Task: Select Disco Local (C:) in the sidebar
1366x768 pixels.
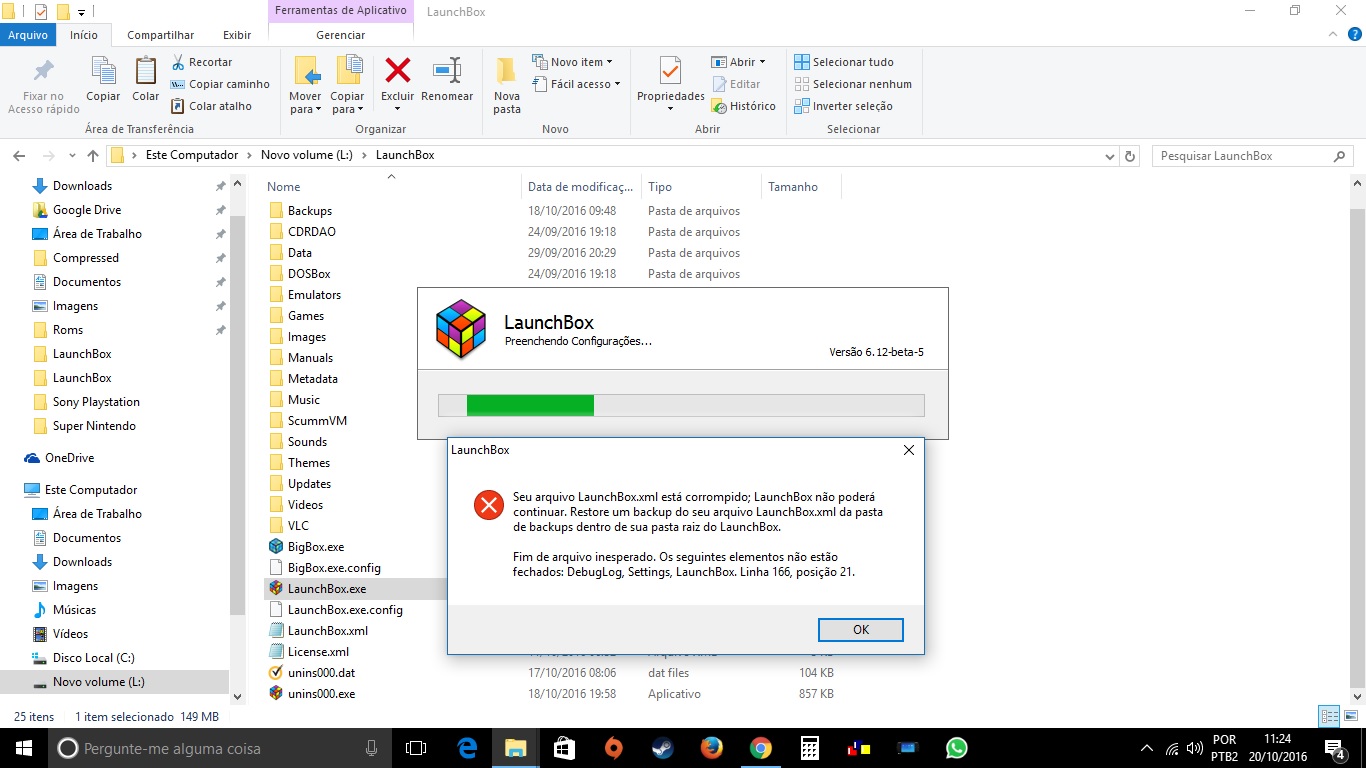Action: pos(93,658)
